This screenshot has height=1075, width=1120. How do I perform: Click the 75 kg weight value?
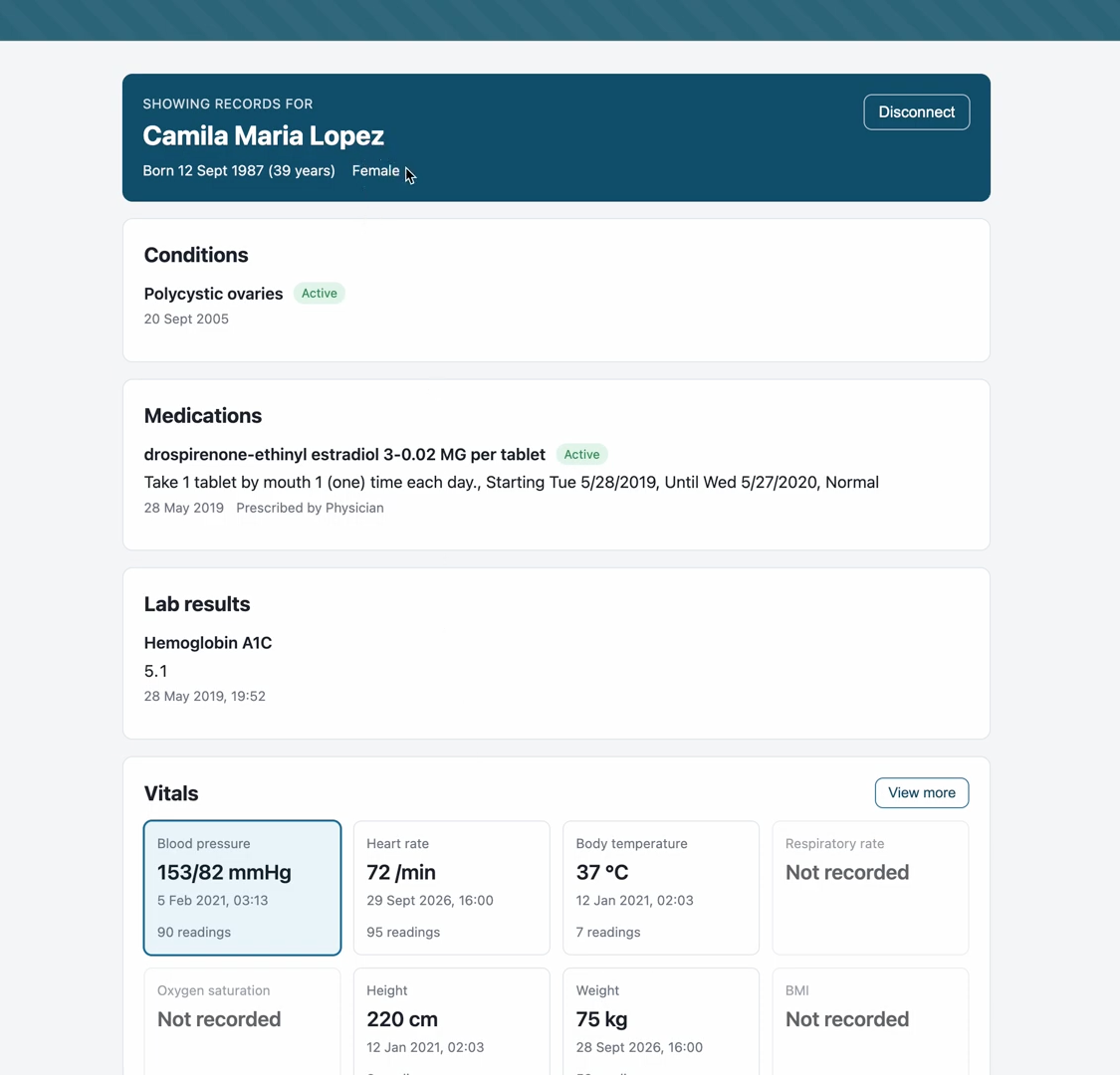601,1019
